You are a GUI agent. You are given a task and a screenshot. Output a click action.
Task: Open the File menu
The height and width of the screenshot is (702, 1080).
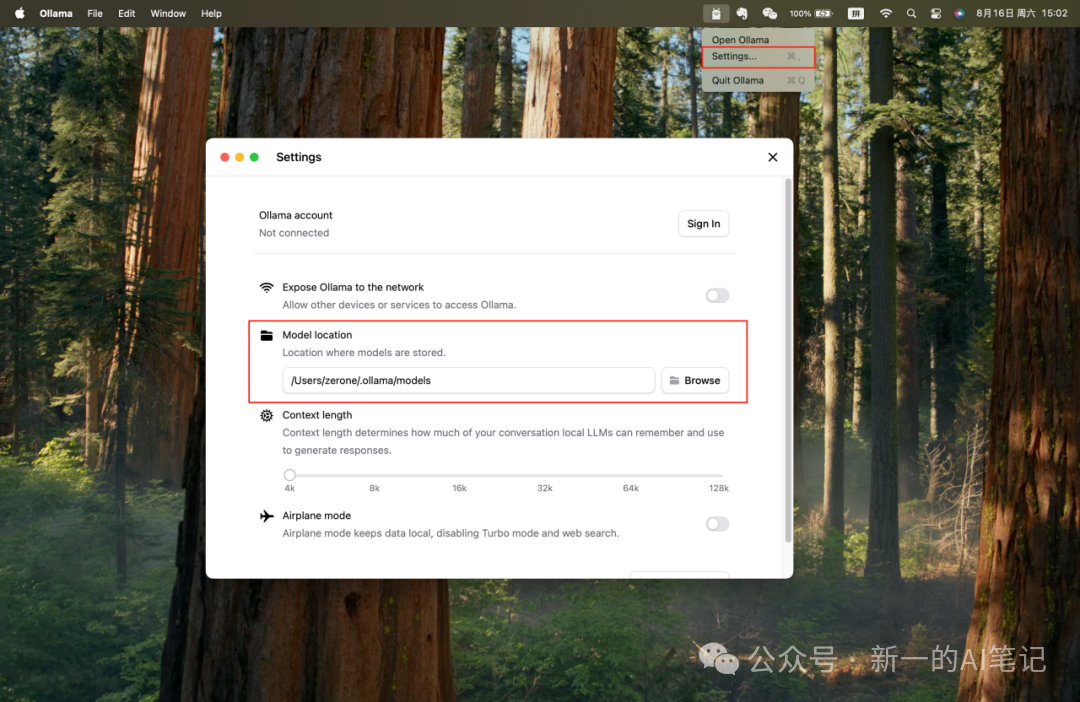(x=95, y=13)
